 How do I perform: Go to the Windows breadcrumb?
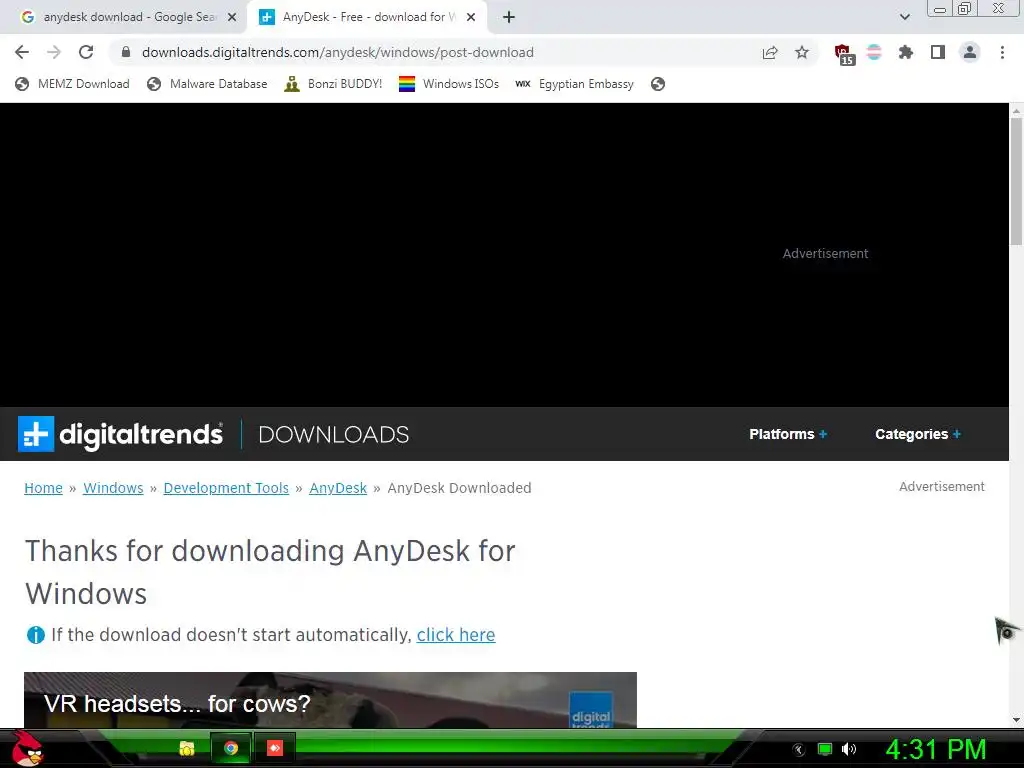113,488
